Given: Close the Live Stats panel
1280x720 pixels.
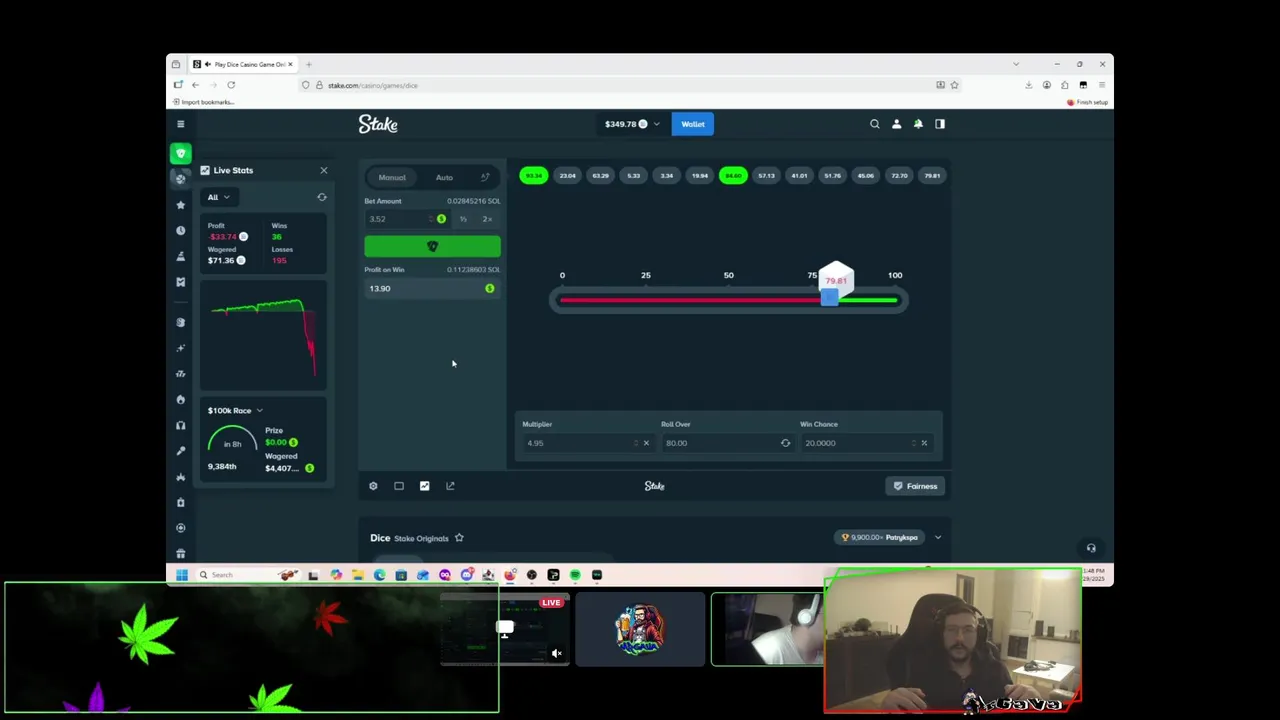Looking at the screenshot, I should pyautogui.click(x=323, y=170).
